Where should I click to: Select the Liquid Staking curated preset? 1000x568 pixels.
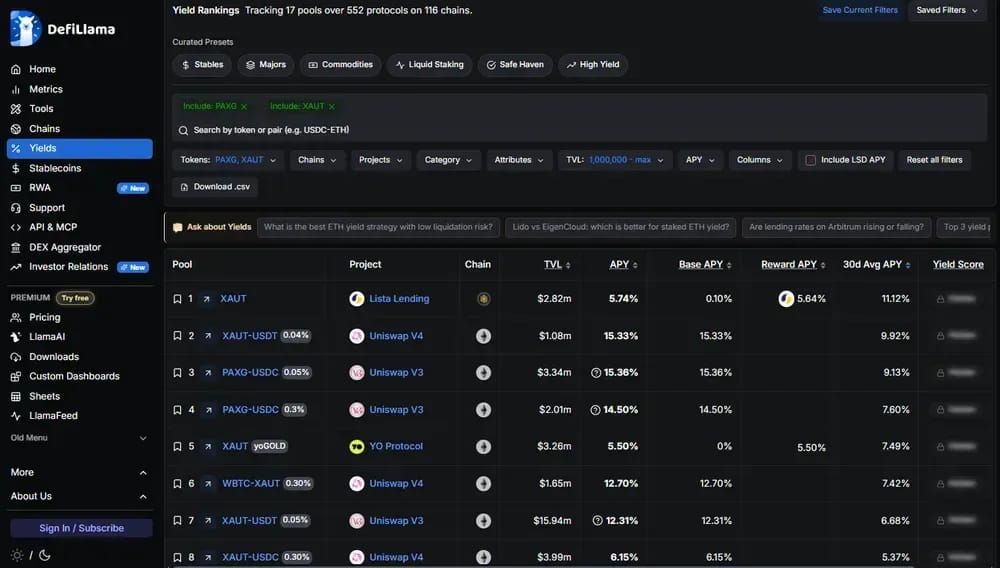[x=430, y=64]
